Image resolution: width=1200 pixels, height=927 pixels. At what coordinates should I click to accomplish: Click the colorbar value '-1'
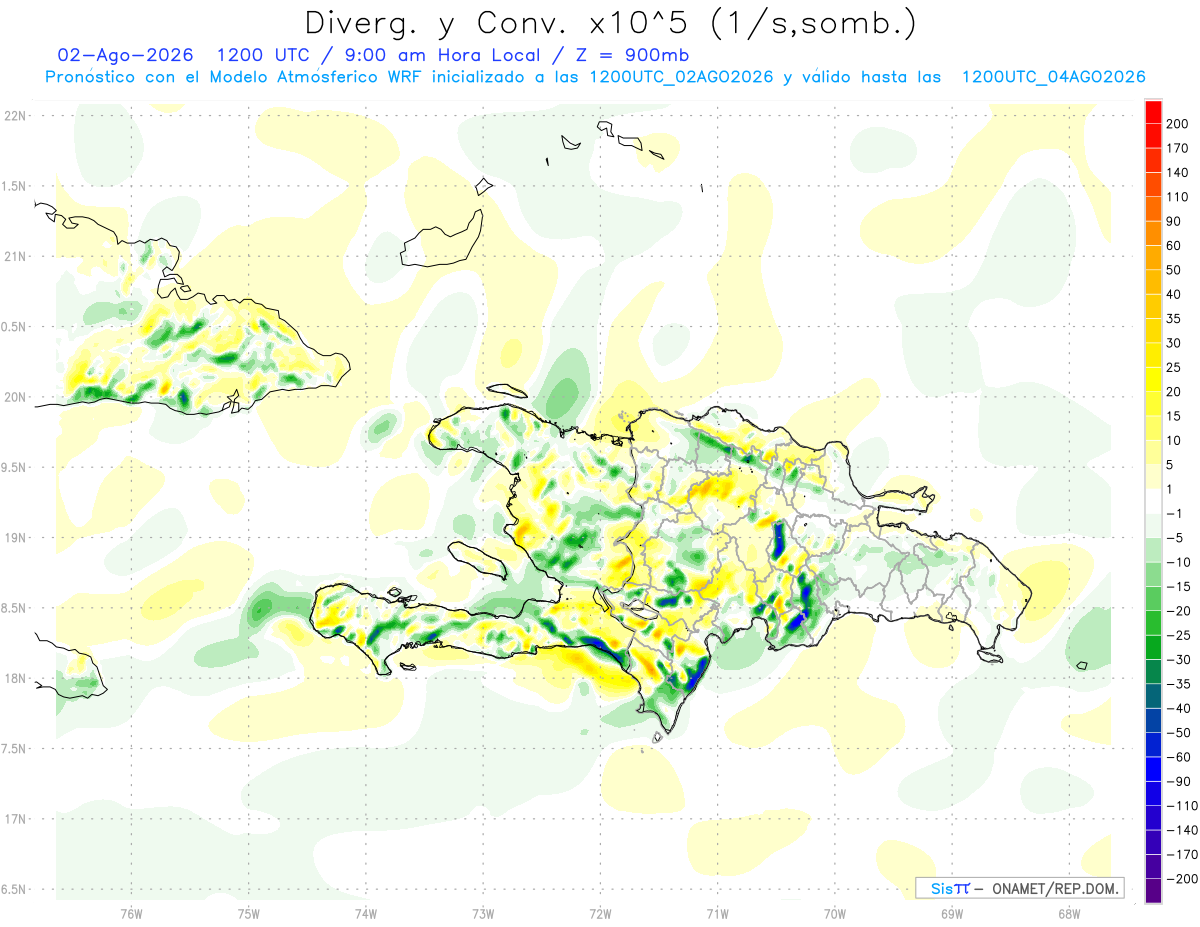(1175, 514)
